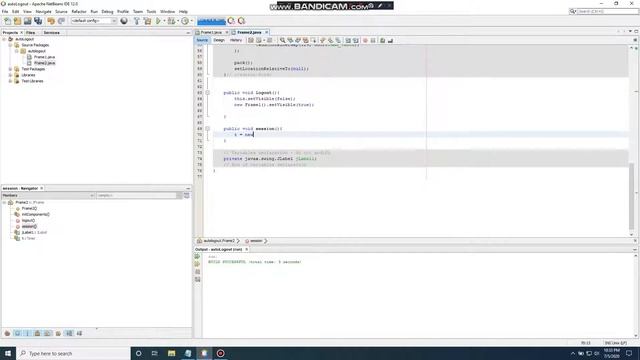Click the Save All toolbar icon
The image size is (640, 360).
click(x=38, y=21)
